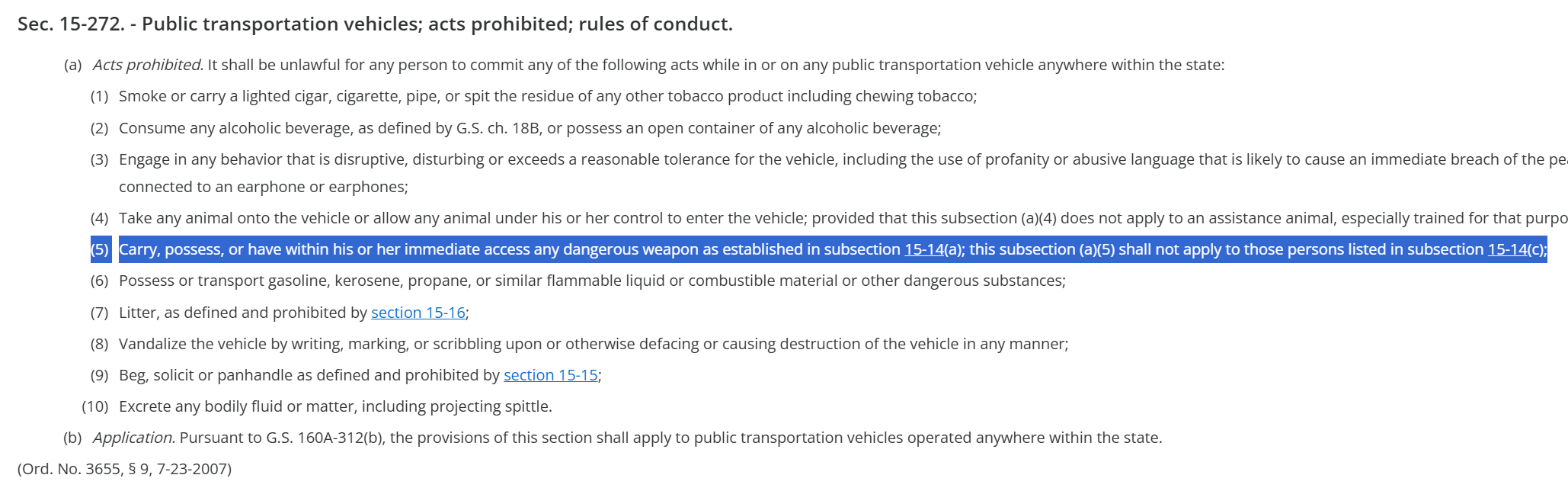Follow the 15-14(c) link ending item five

tap(1507, 249)
